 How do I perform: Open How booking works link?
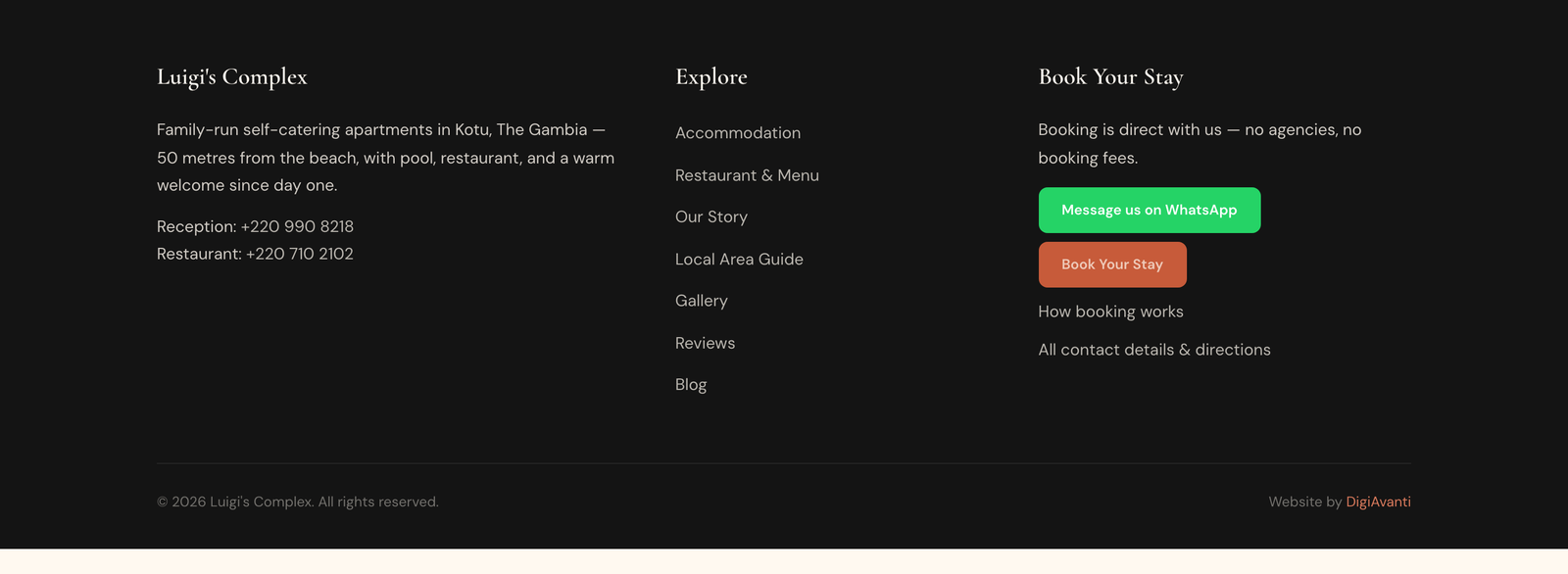(x=1110, y=311)
